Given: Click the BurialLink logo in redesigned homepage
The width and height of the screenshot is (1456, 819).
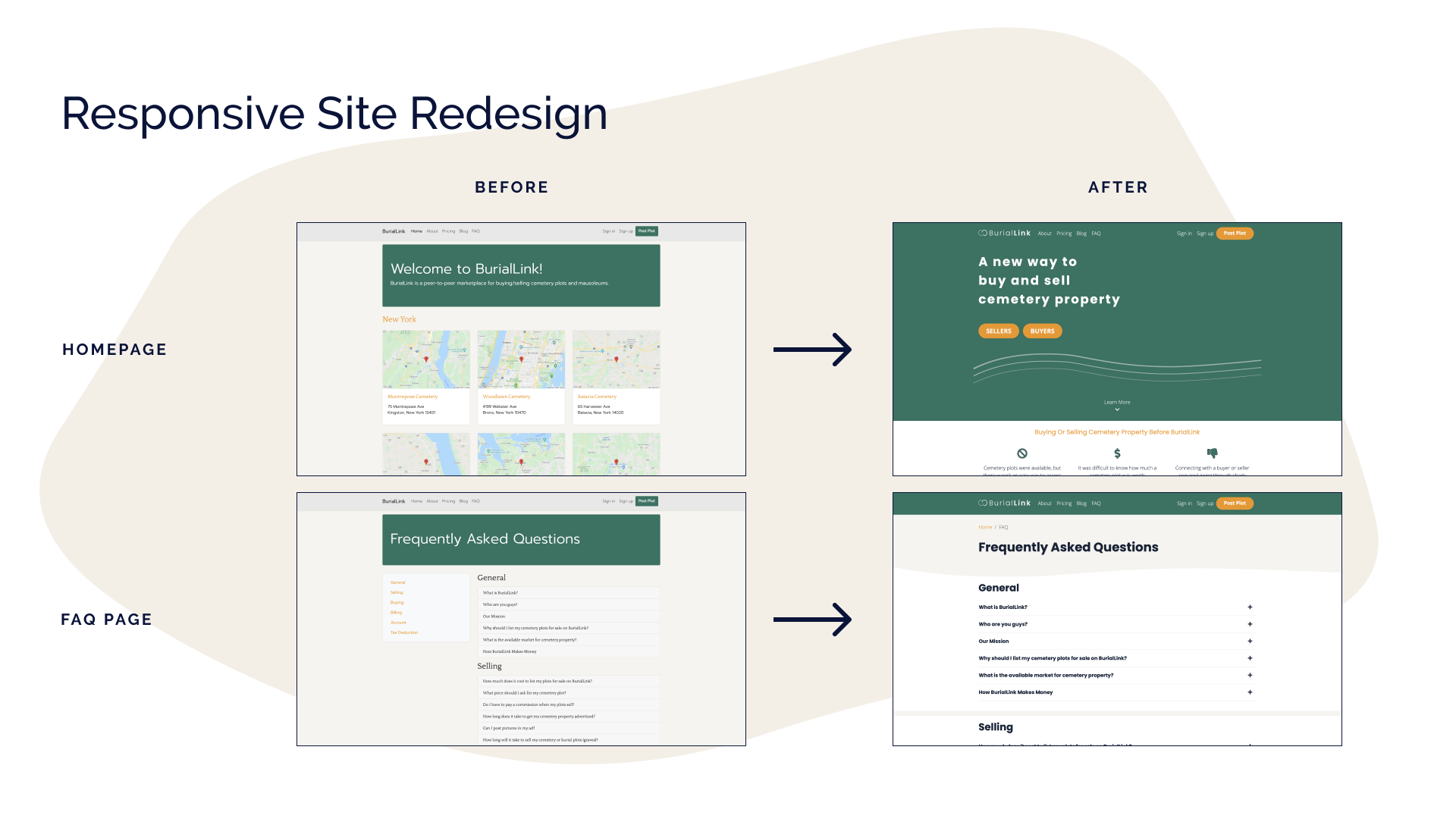Looking at the screenshot, I should [1004, 234].
